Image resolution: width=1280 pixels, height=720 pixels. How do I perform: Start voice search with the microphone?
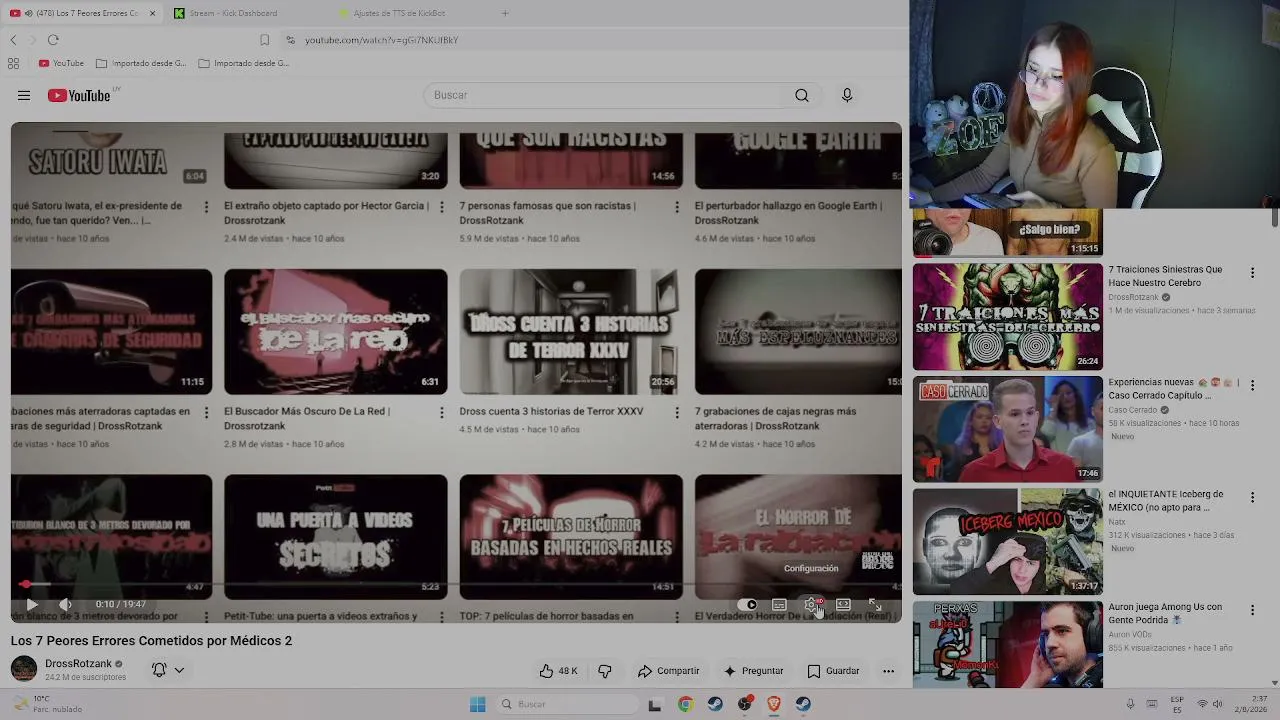[x=847, y=95]
